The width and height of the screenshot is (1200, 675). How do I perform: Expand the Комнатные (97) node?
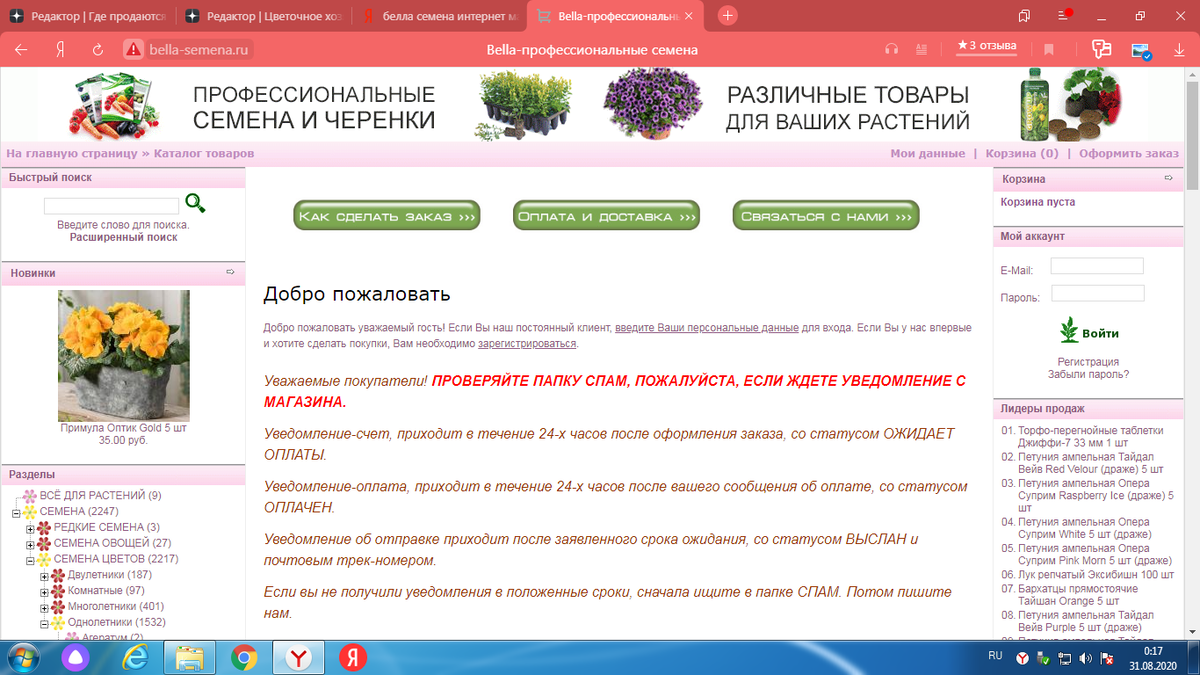tap(44, 592)
